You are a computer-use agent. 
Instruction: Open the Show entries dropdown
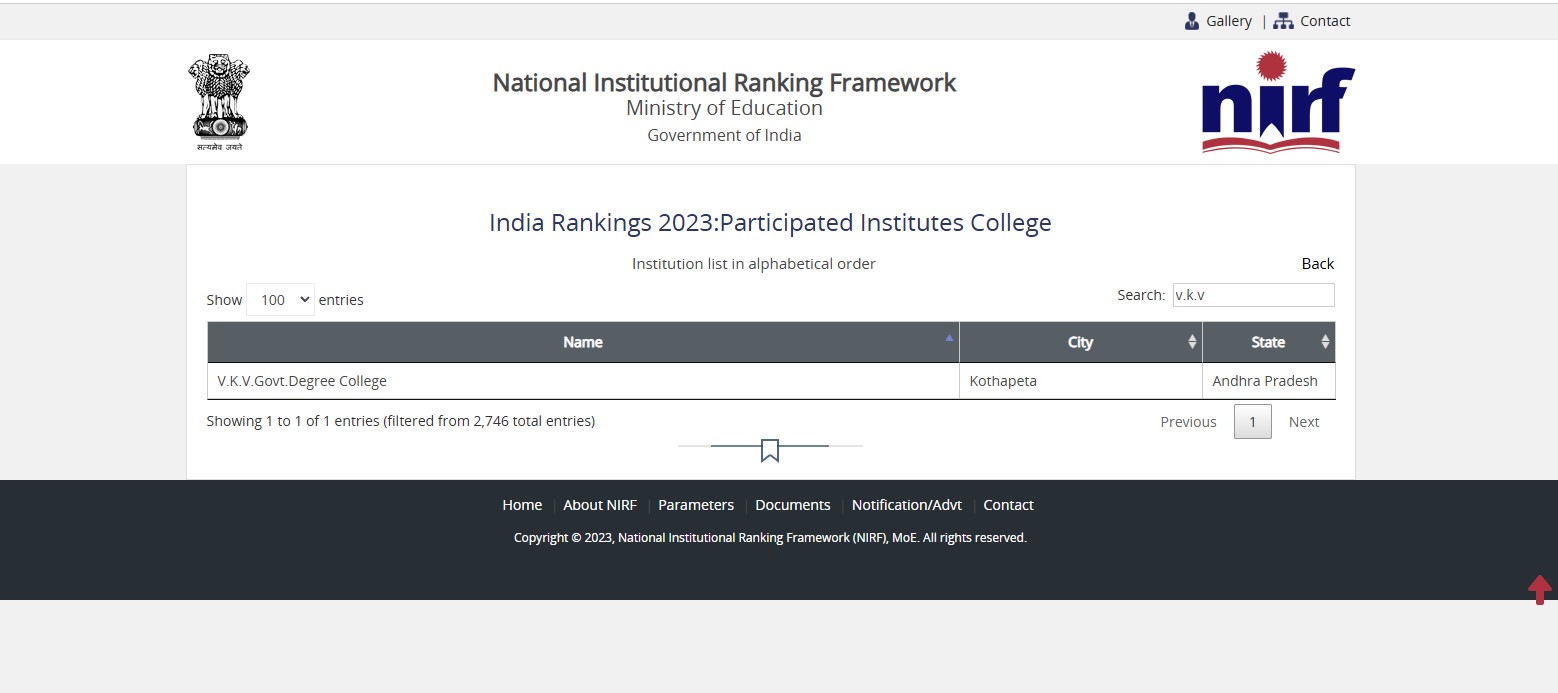point(280,300)
